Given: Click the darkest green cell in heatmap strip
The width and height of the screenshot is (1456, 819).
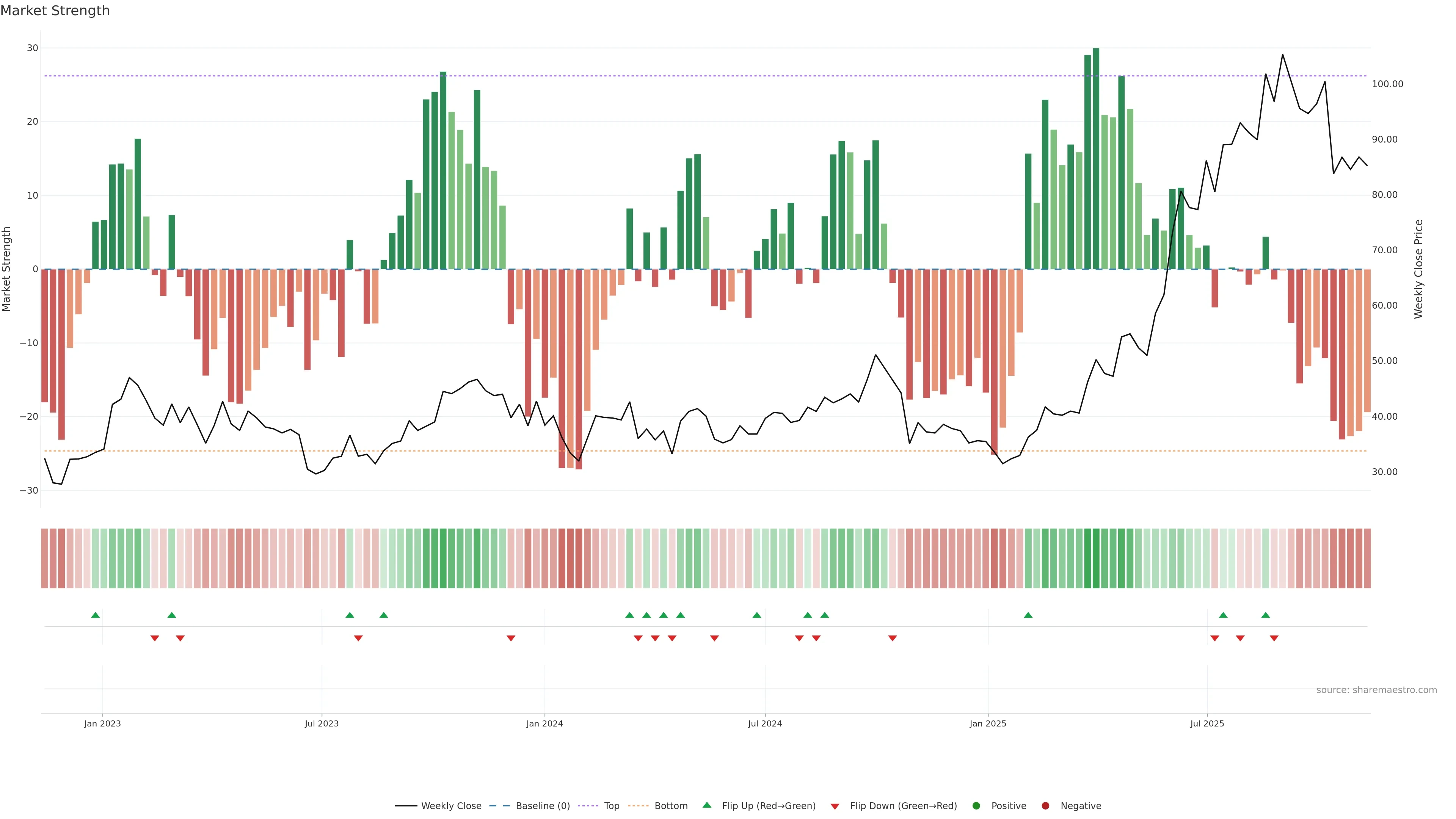Looking at the screenshot, I should (x=1096, y=558).
